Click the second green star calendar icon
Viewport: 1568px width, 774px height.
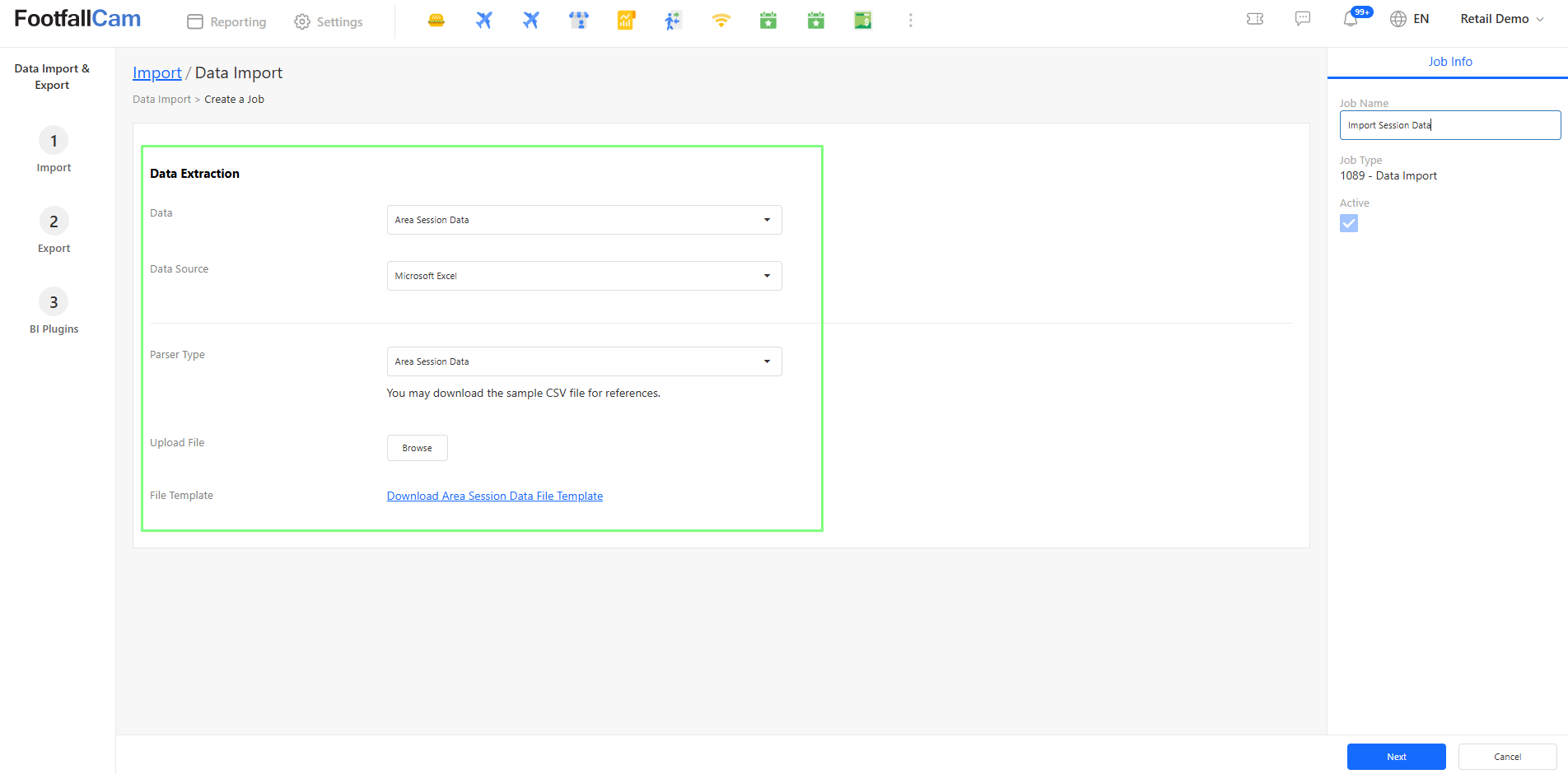click(816, 21)
